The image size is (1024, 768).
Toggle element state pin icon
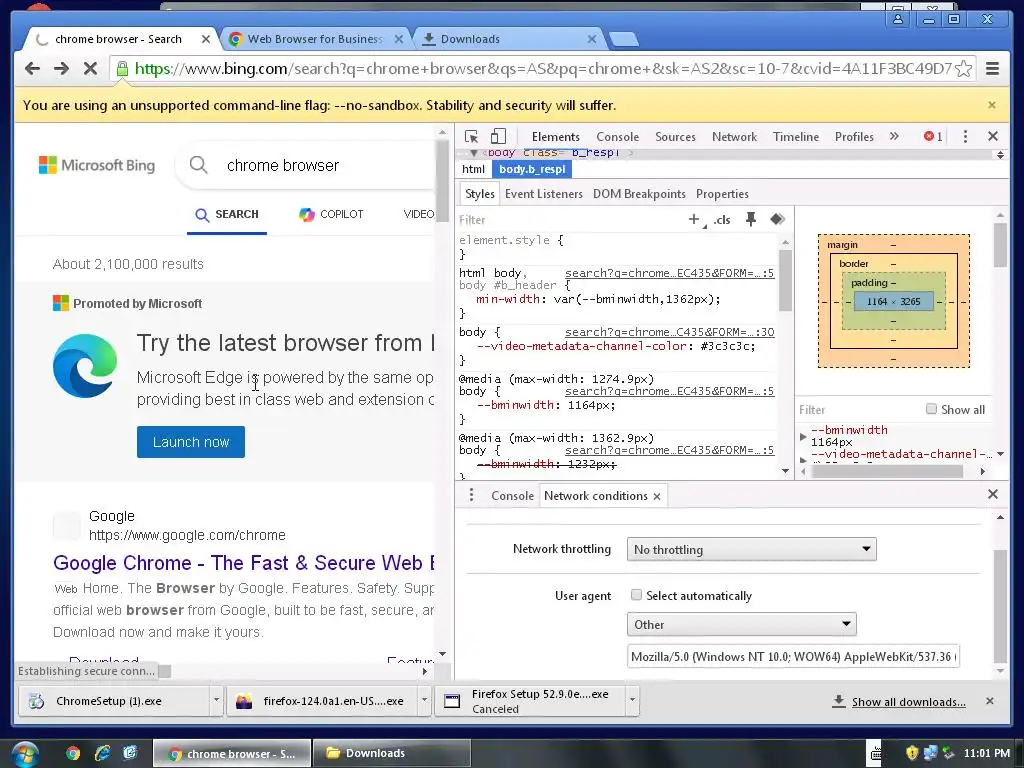tap(750, 219)
